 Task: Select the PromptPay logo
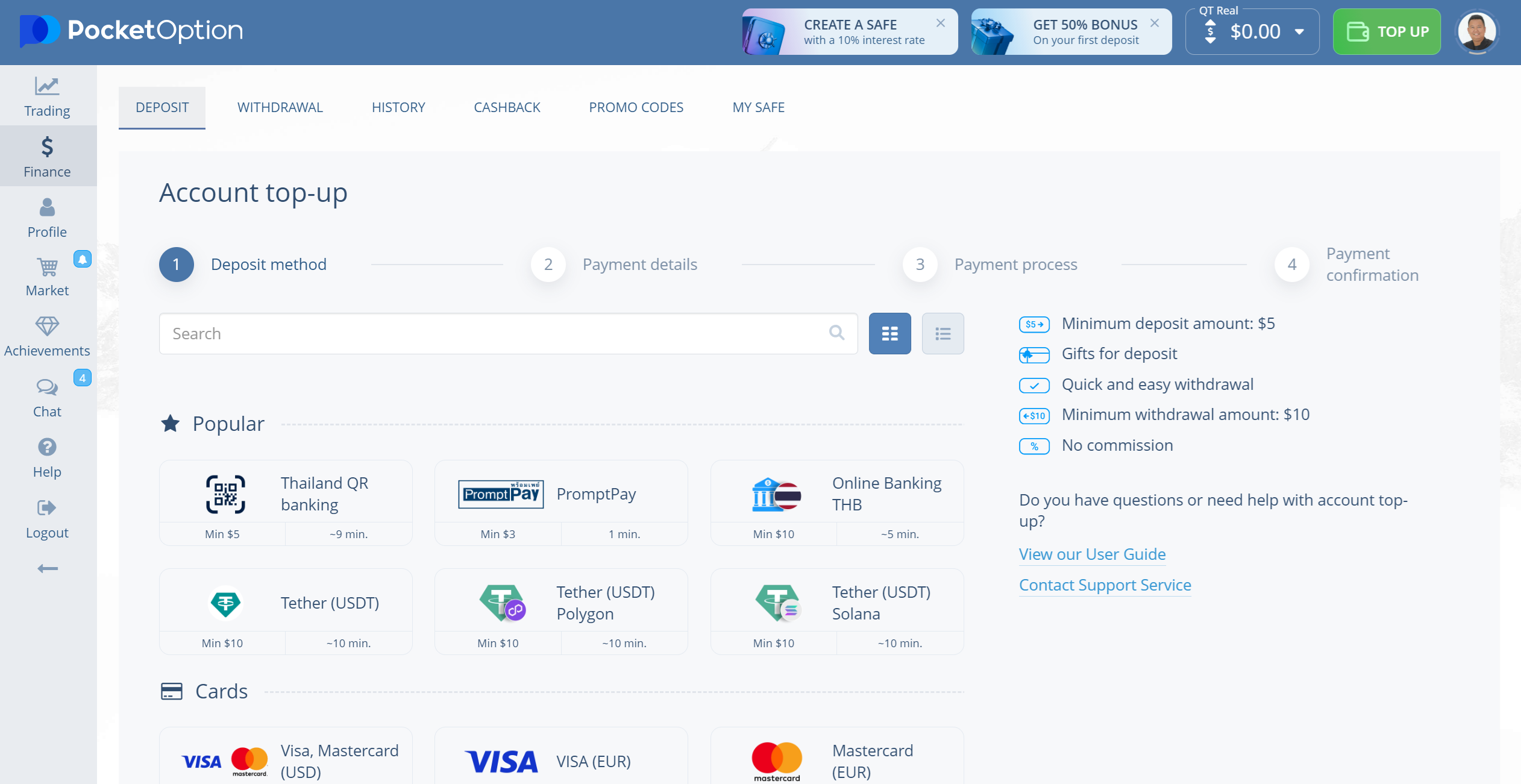tap(501, 494)
